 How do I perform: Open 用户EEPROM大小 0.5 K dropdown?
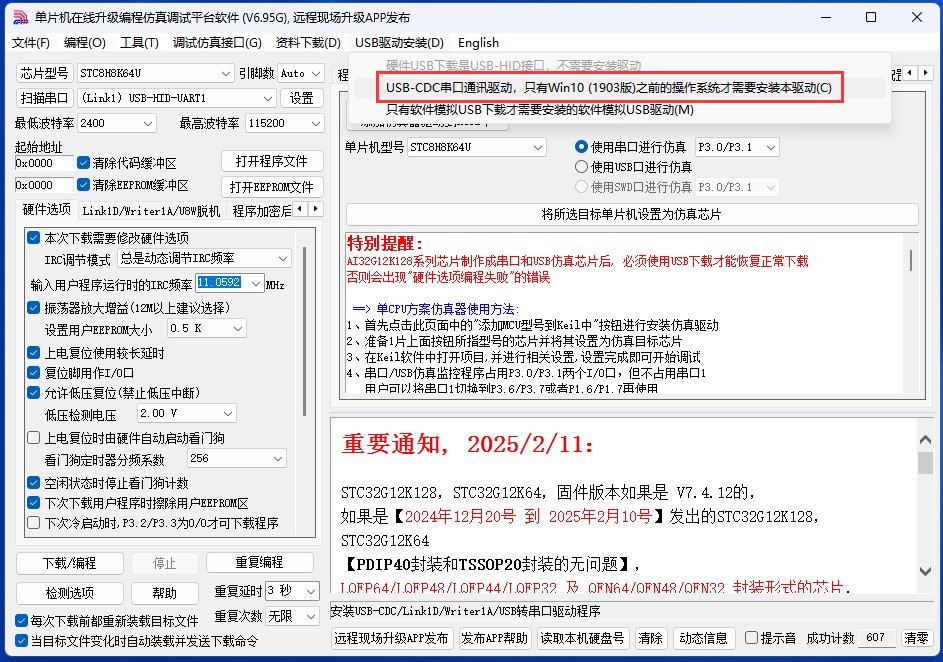[x=206, y=328]
